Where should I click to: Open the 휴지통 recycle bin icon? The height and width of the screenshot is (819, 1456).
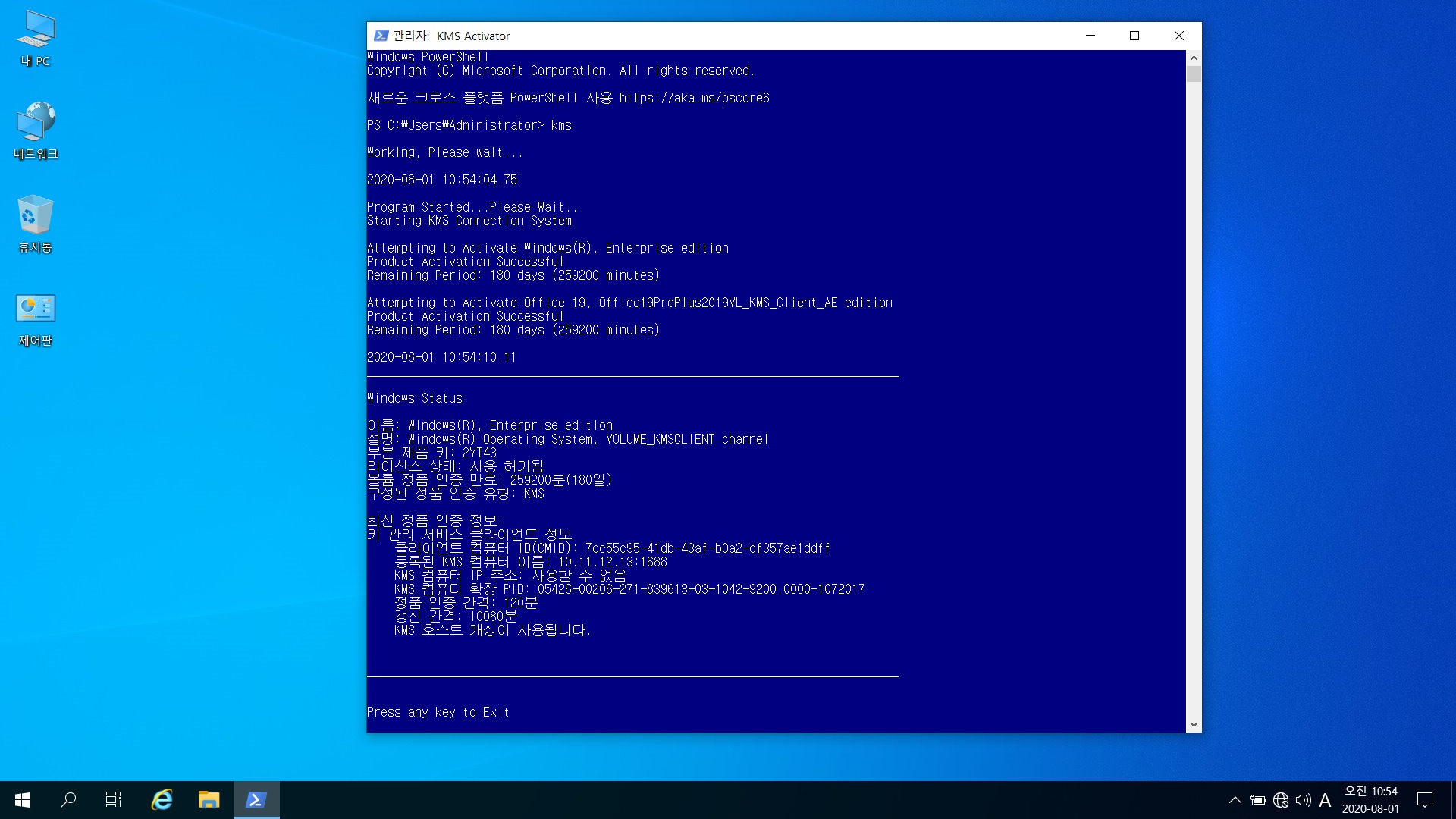click(36, 224)
